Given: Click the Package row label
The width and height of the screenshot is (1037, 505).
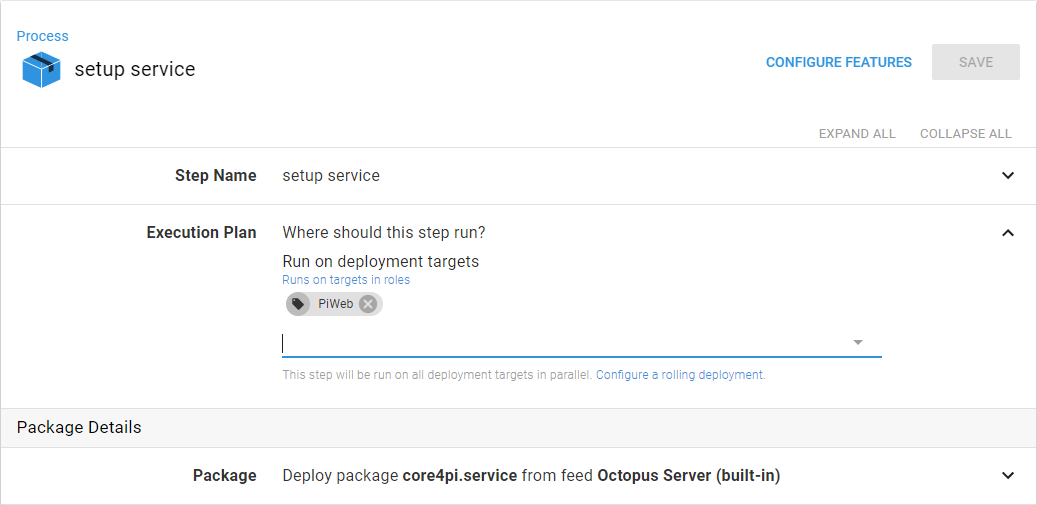Looking at the screenshot, I should pos(224,476).
